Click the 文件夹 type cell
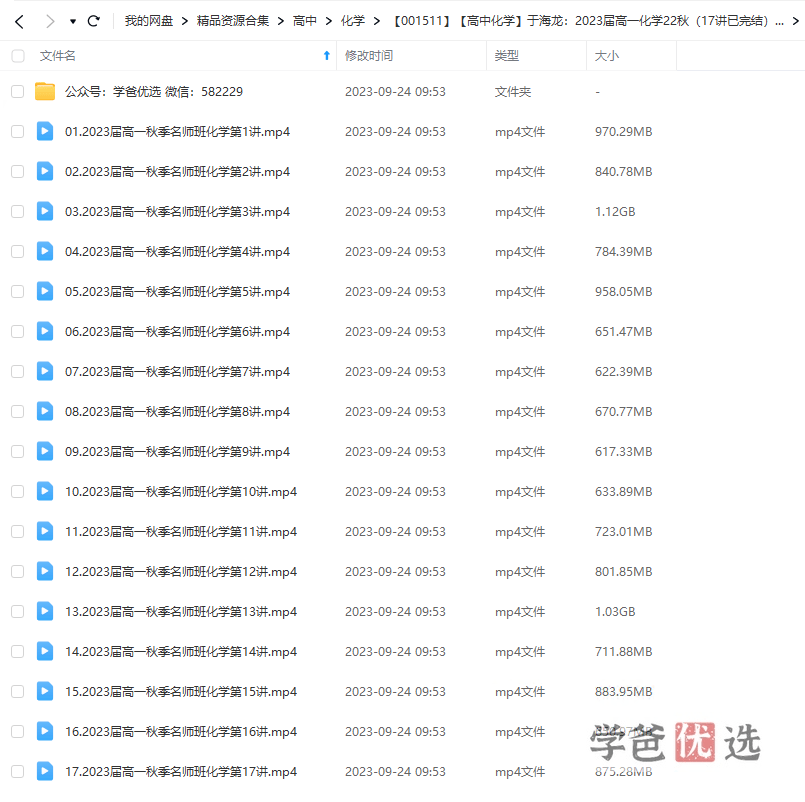 (512, 91)
